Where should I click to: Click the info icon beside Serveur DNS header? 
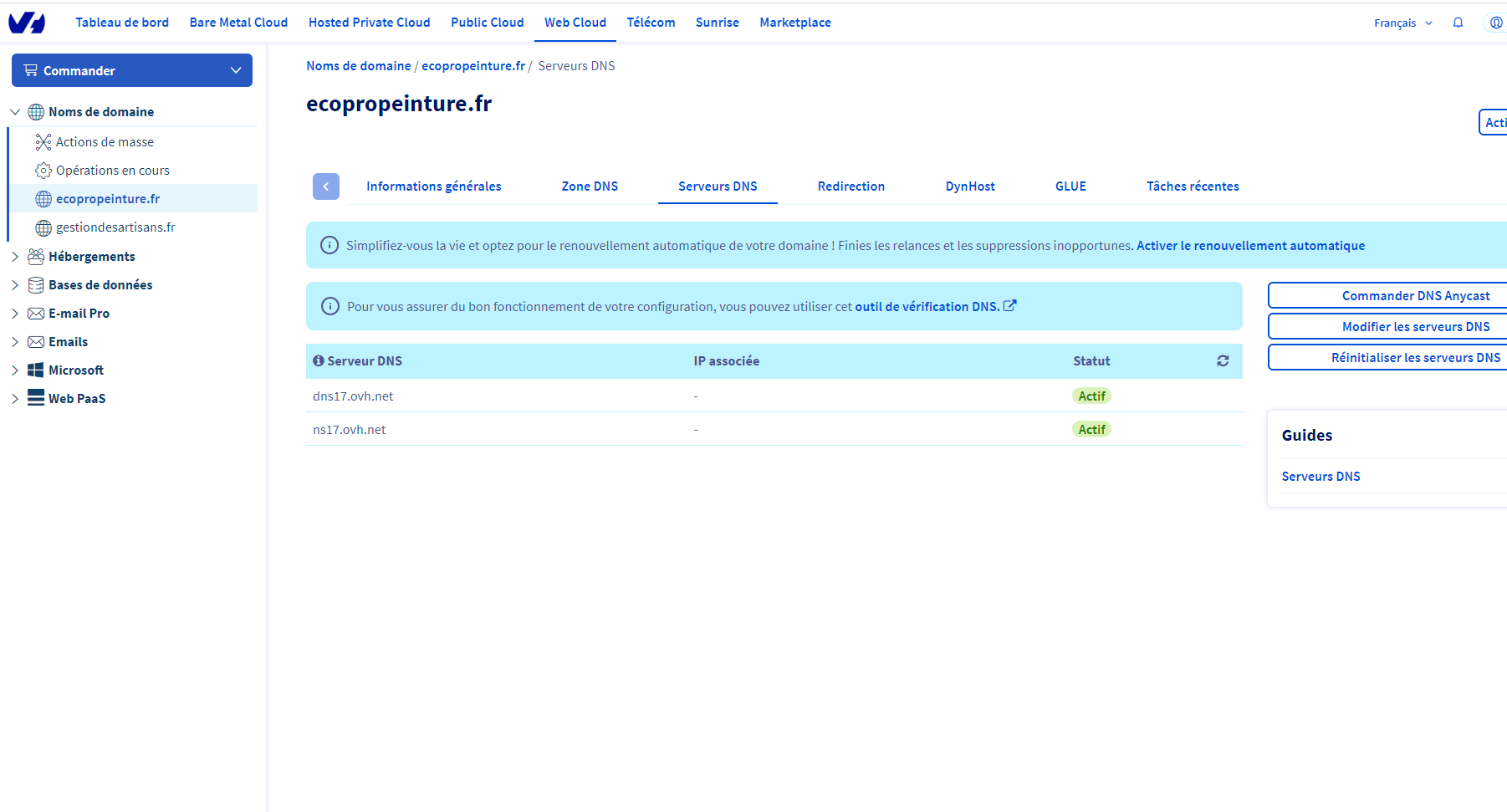318,361
